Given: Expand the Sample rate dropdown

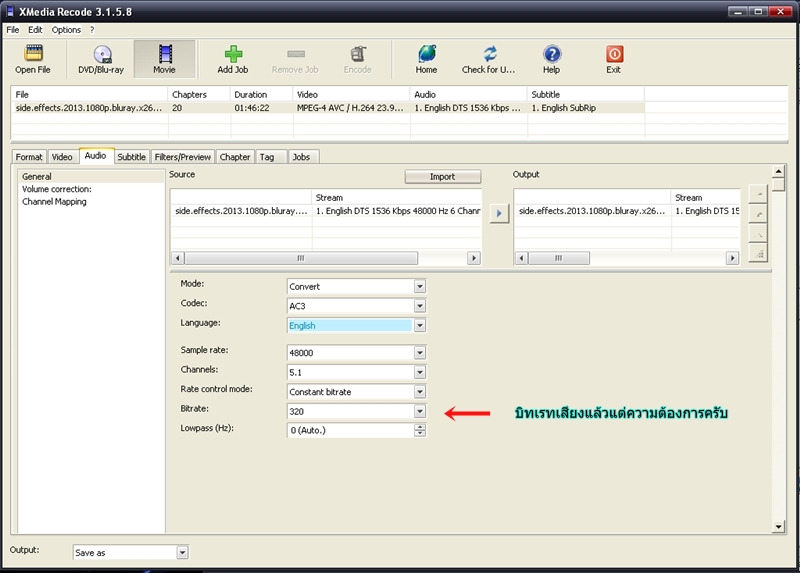Looking at the screenshot, I should (420, 353).
